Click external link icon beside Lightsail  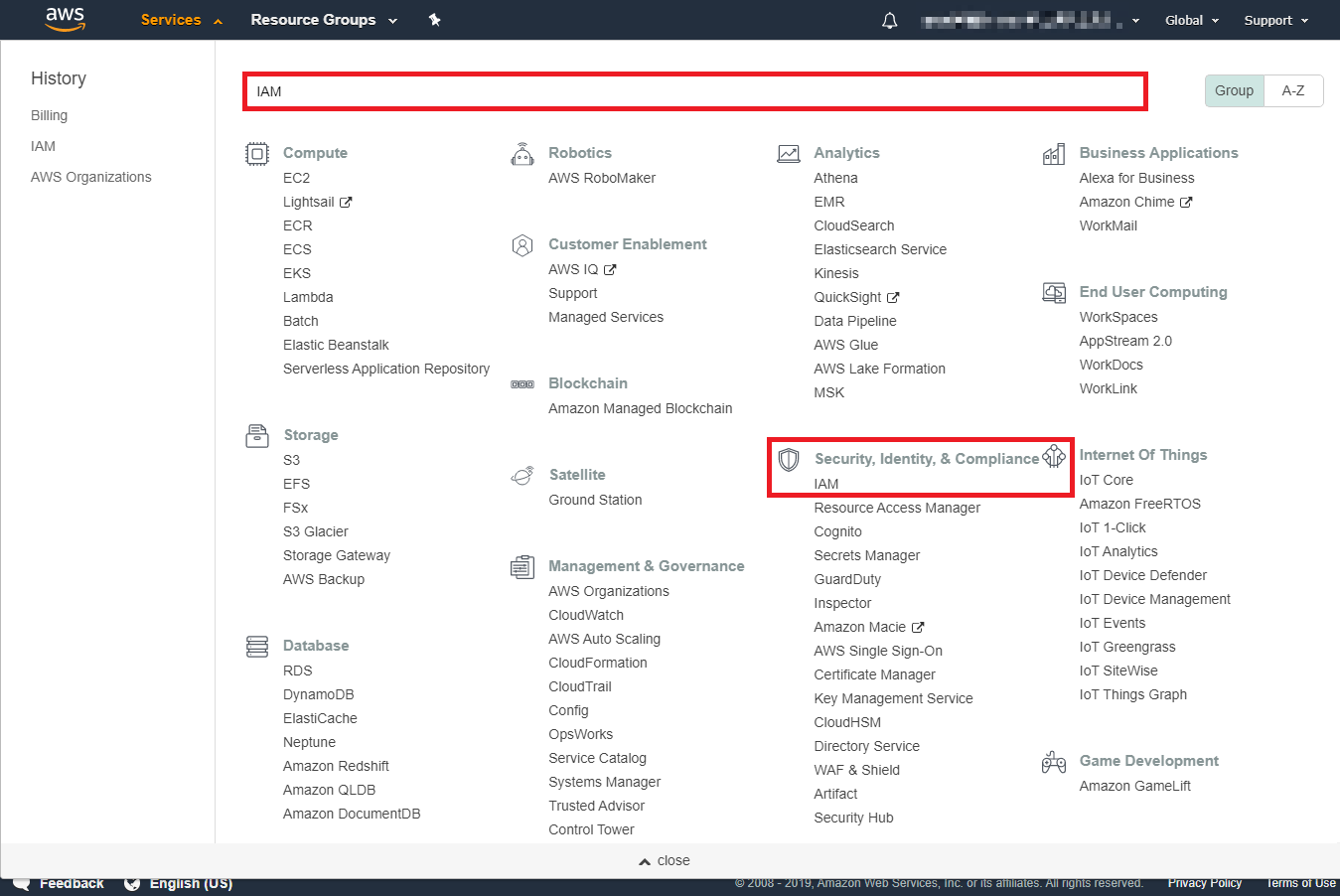coord(346,202)
